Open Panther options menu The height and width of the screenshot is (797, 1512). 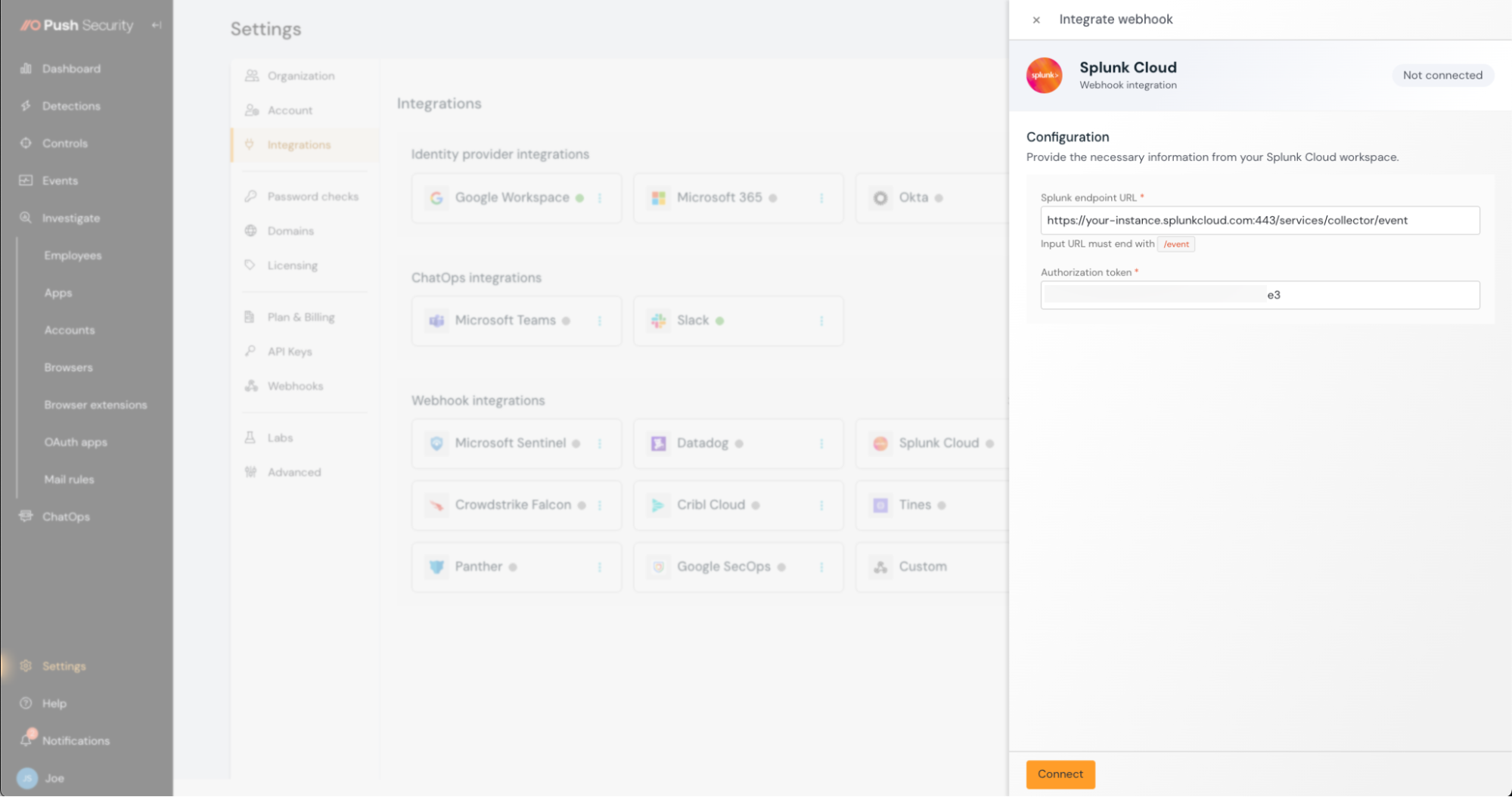tap(600, 567)
